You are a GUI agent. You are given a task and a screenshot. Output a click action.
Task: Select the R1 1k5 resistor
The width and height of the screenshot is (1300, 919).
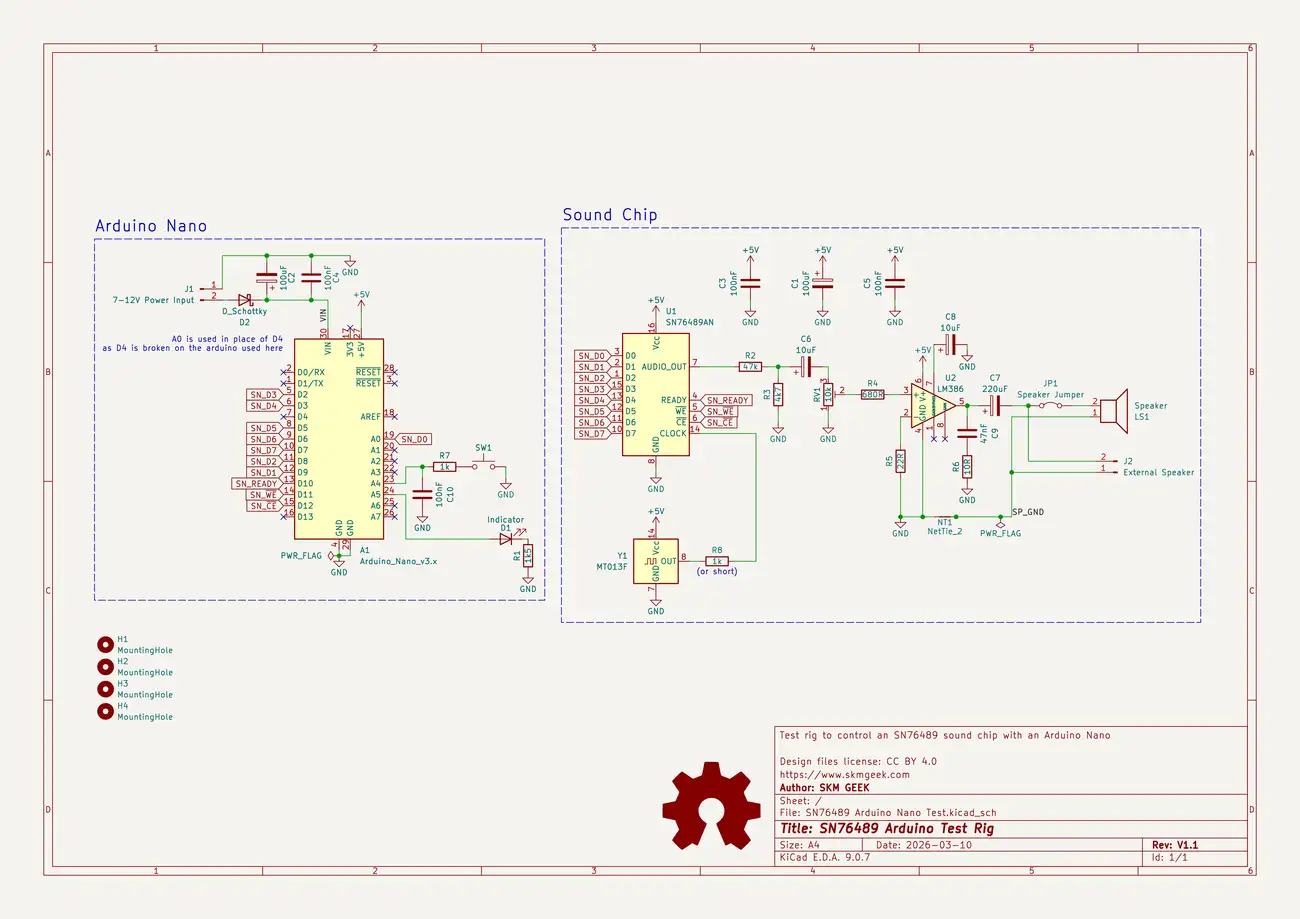[528, 555]
